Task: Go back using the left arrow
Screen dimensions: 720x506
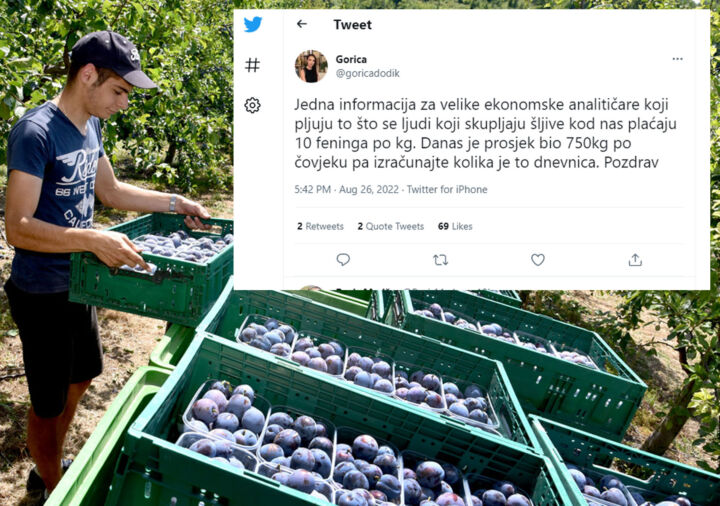Action: coord(302,24)
